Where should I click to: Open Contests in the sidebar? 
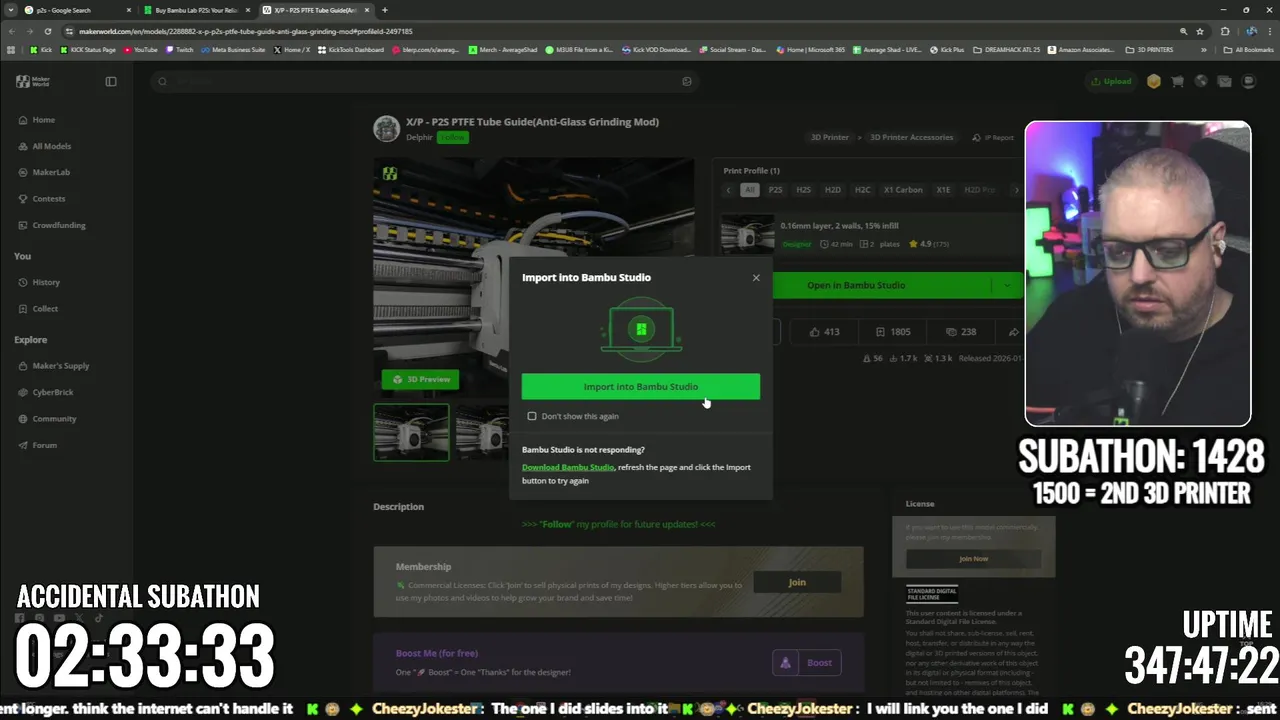click(40, 199)
